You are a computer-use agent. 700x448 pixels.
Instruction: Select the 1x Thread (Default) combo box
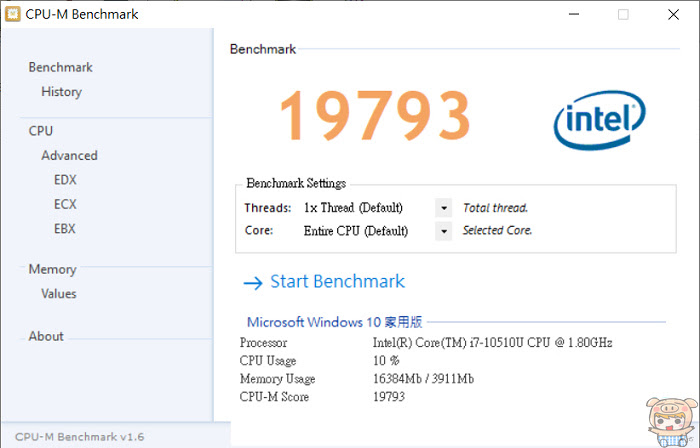pyautogui.click(x=377, y=208)
